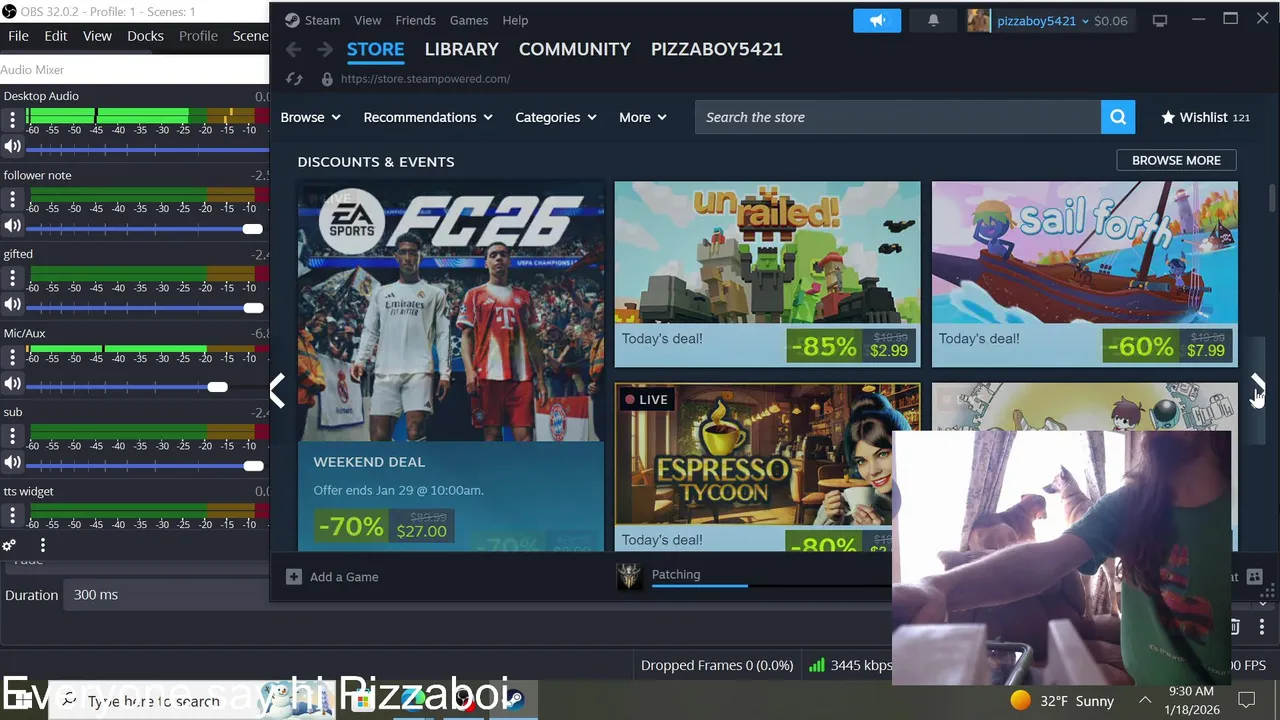Open Steam's Help menu
This screenshot has height=720, width=1280.
515,20
